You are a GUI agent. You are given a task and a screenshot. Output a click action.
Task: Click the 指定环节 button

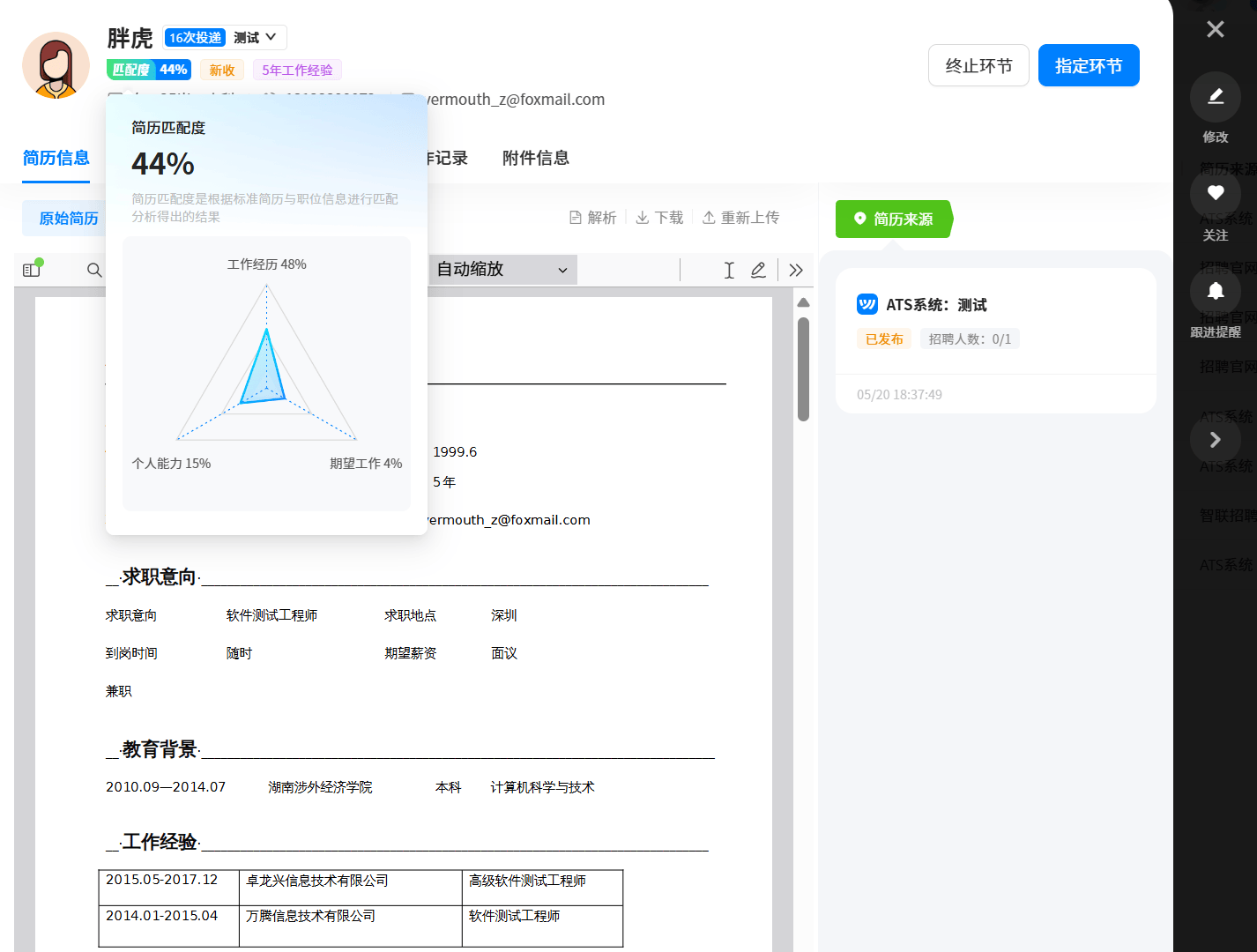click(1088, 66)
